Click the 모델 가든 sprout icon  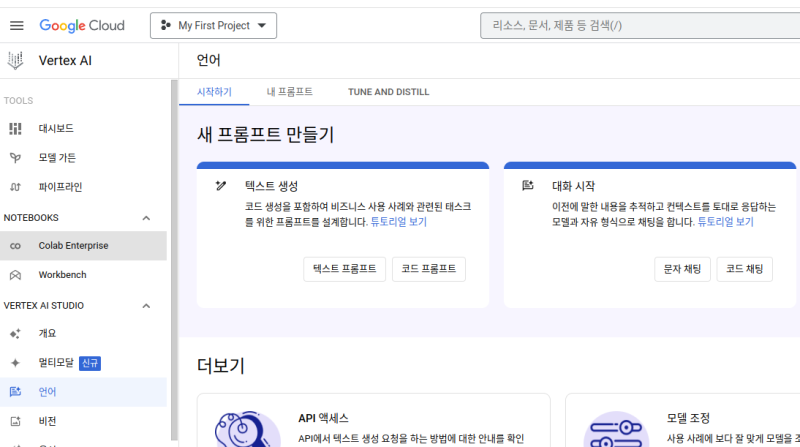[x=15, y=158]
